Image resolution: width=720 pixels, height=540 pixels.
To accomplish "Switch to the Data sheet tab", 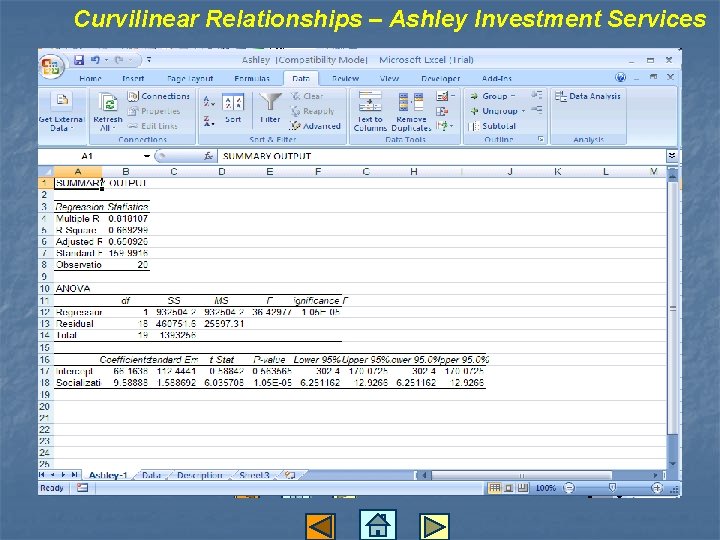I will [x=152, y=475].
